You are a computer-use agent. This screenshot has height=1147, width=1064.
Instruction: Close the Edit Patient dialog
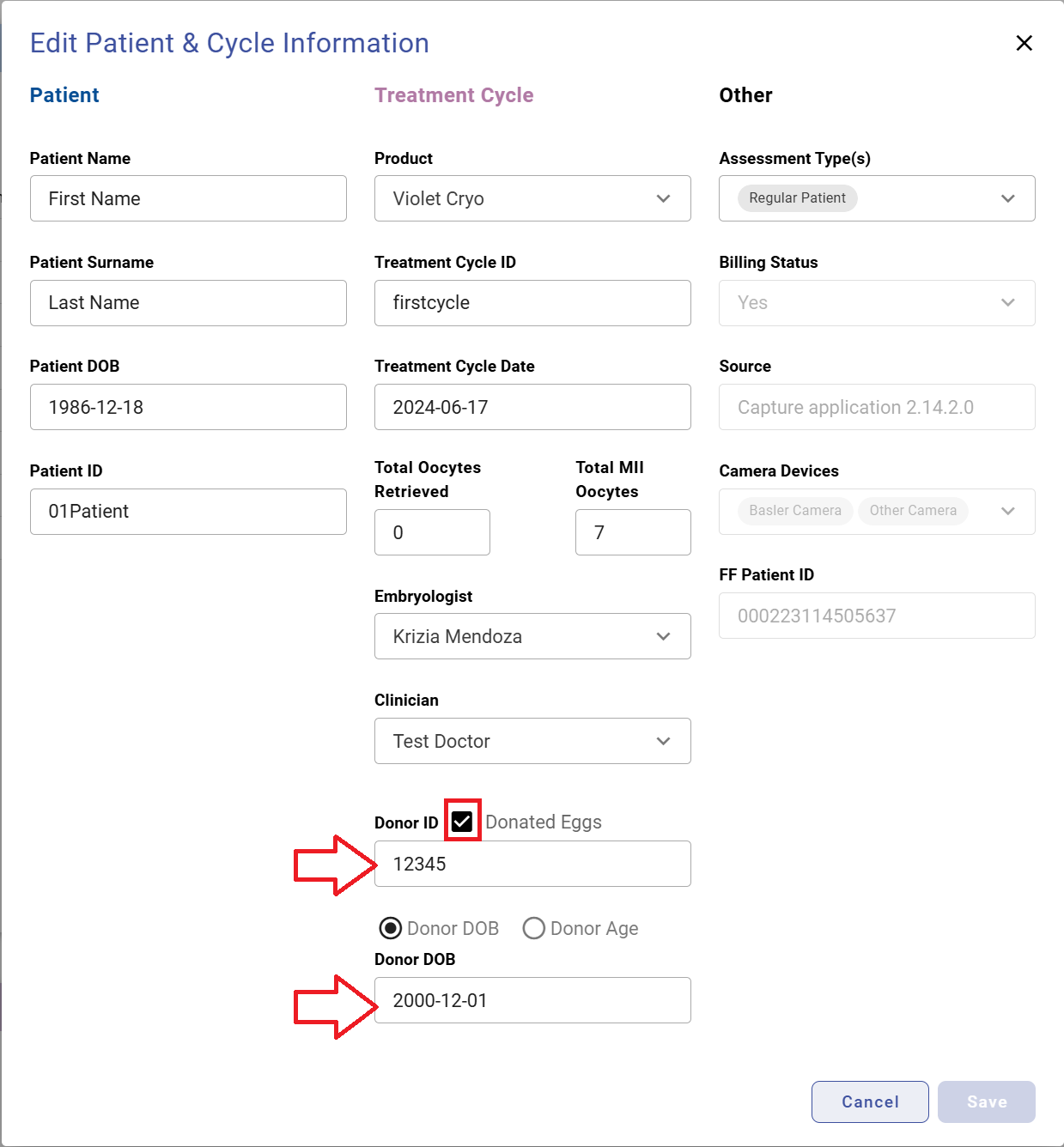(1024, 43)
